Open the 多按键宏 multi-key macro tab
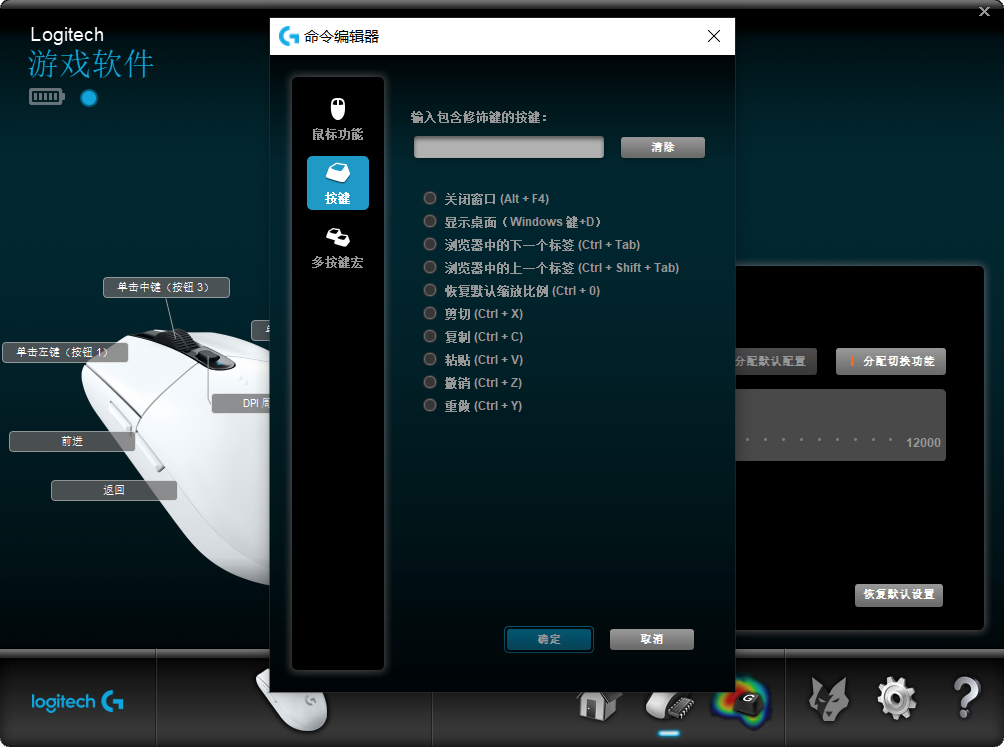The width and height of the screenshot is (1004, 747). (x=337, y=248)
